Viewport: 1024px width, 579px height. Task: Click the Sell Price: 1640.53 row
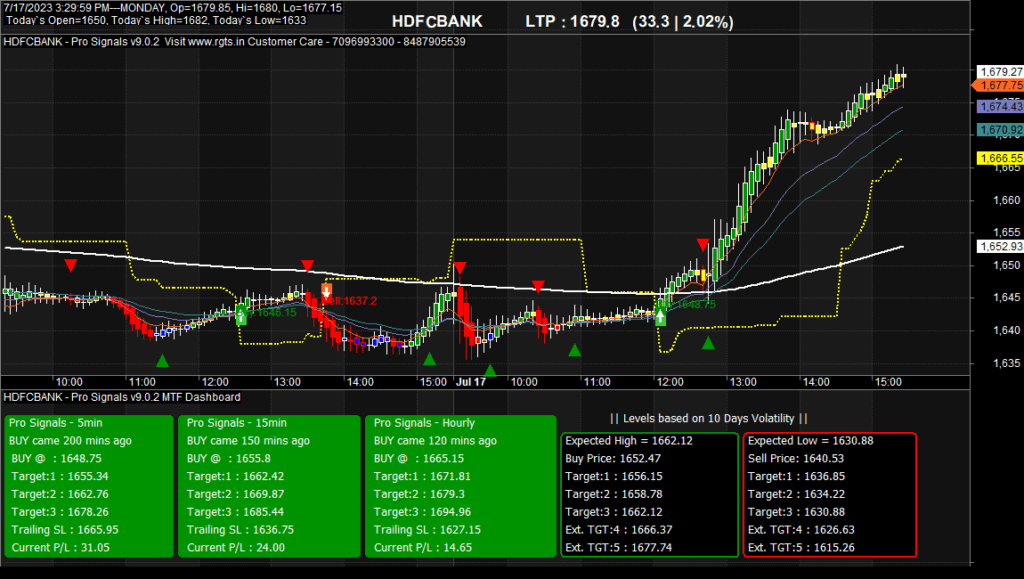click(x=795, y=458)
